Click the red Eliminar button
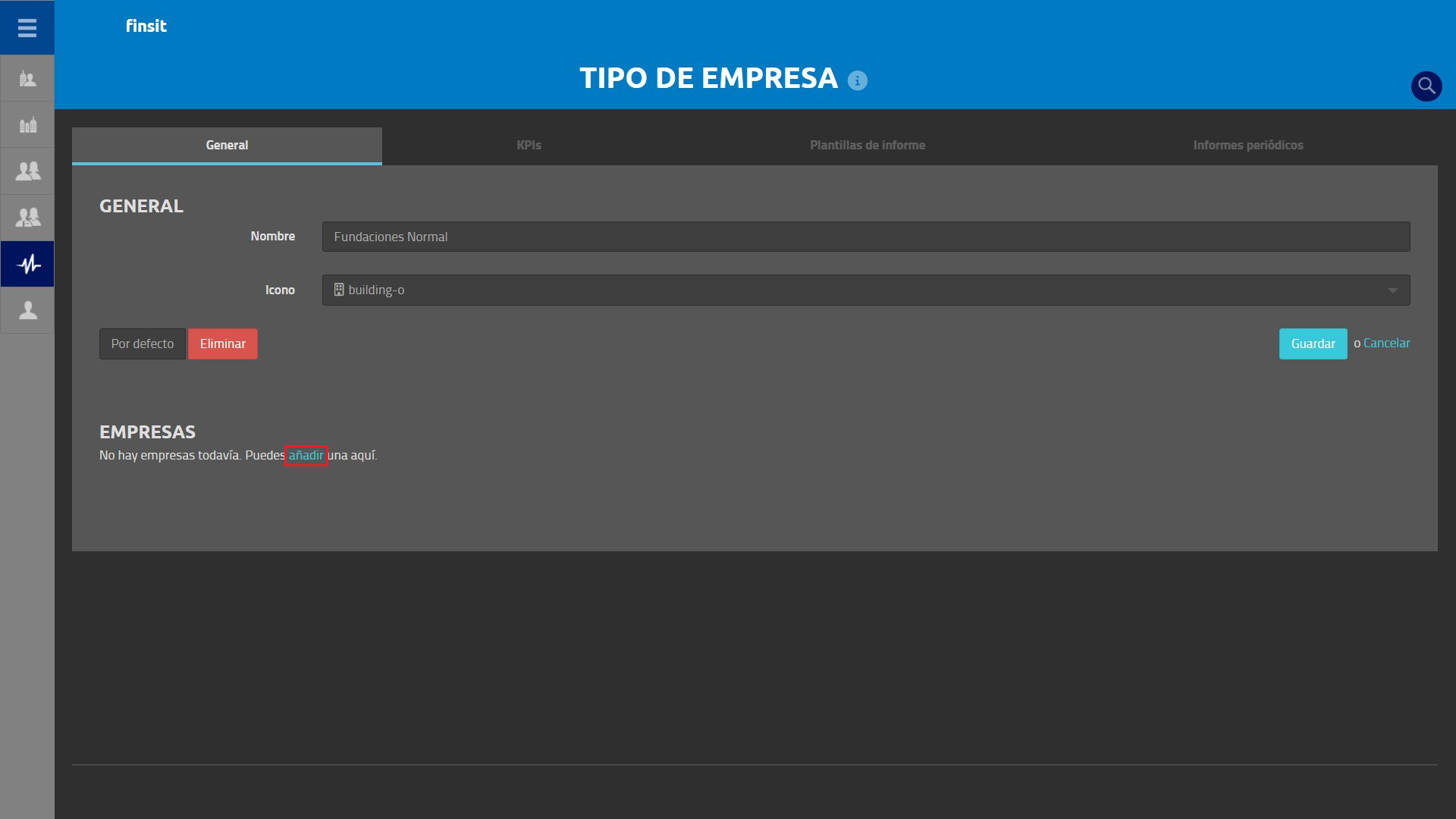 (x=223, y=344)
